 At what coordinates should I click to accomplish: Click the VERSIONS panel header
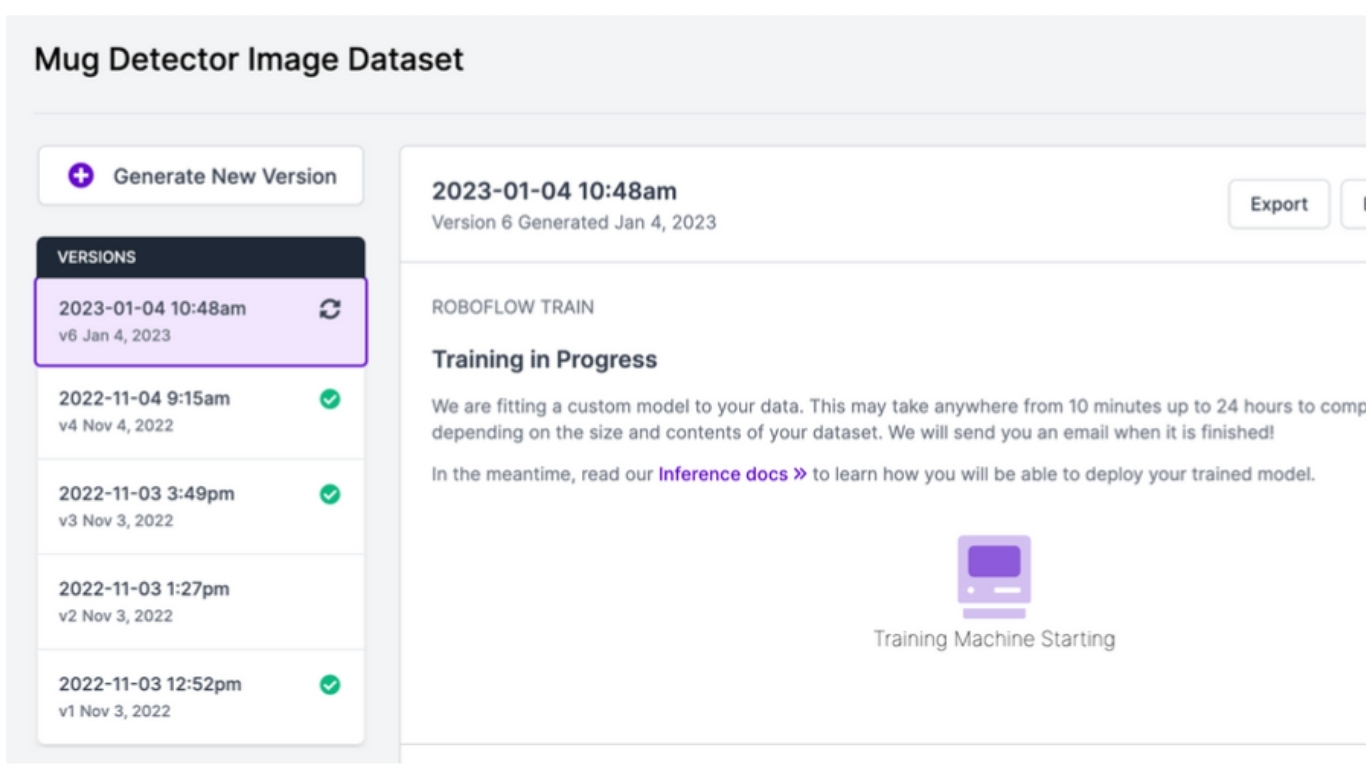200,257
